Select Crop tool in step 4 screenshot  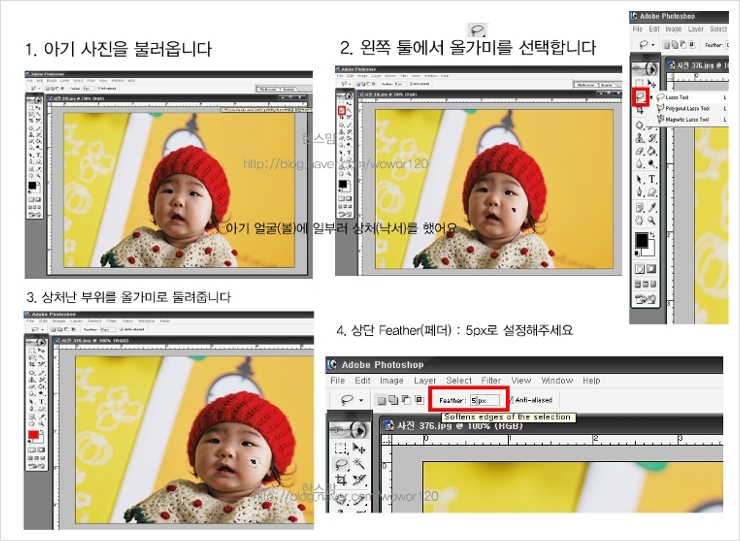[341, 479]
